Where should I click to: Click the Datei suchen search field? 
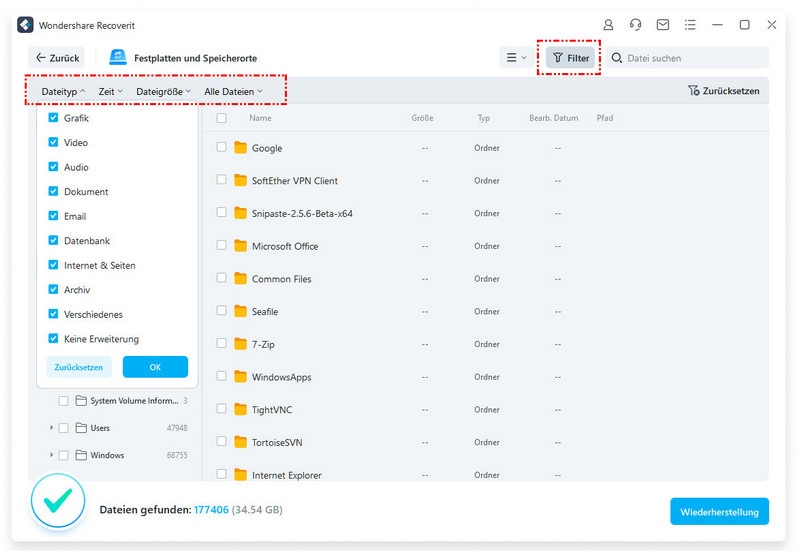pos(688,58)
